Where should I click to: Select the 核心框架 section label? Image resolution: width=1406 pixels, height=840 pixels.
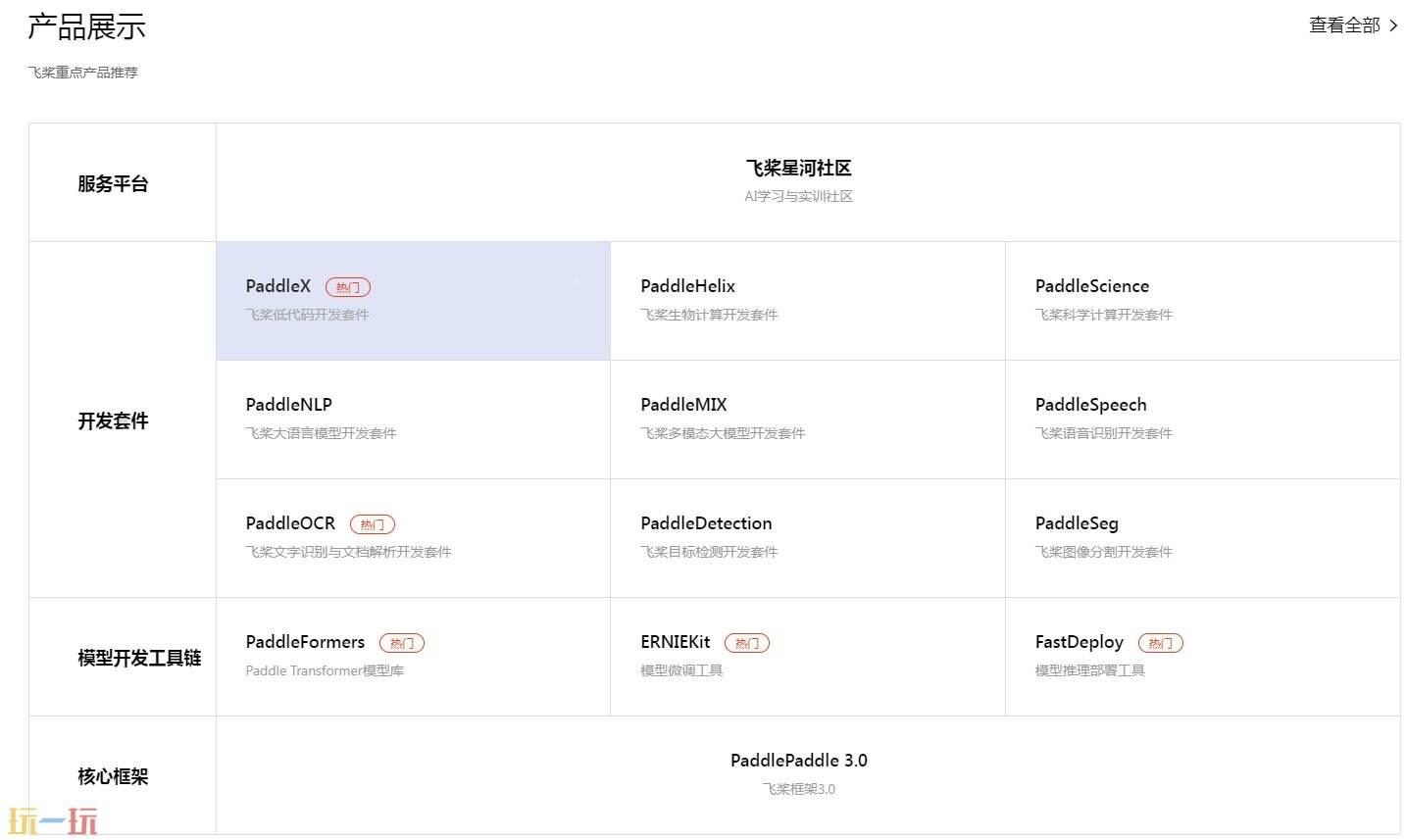[x=112, y=775]
